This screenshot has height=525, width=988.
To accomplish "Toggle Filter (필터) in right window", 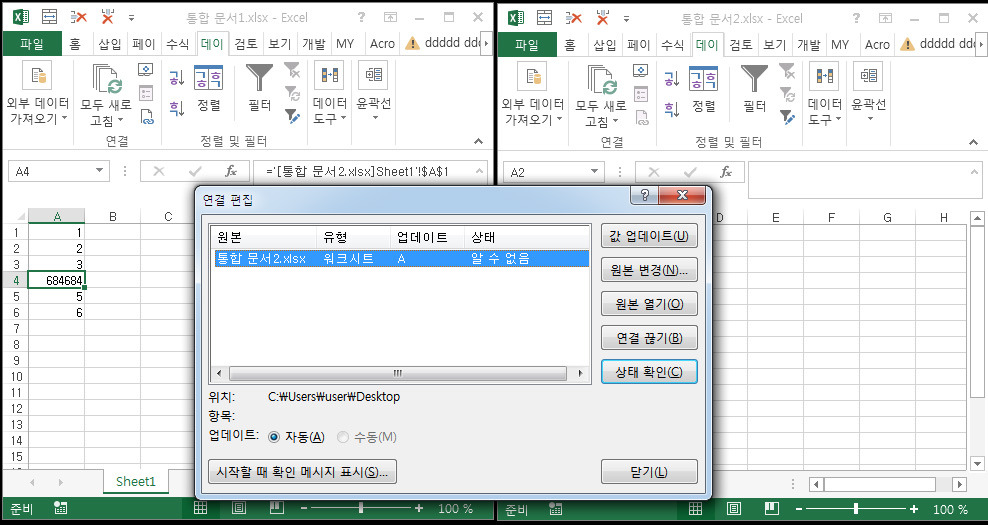I will (754, 89).
